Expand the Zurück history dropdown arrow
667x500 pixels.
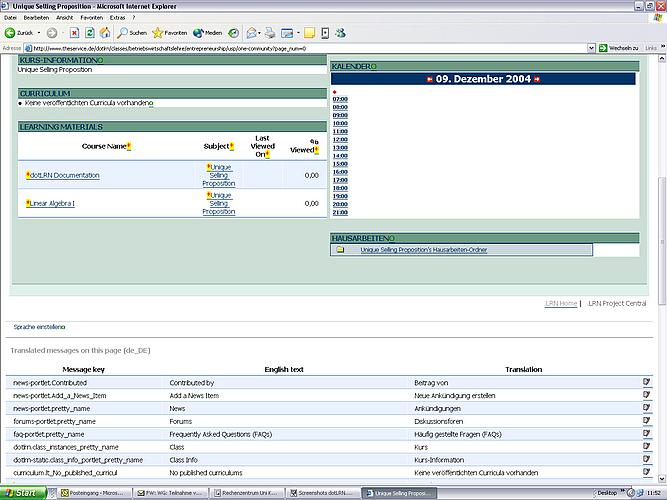click(x=39, y=33)
